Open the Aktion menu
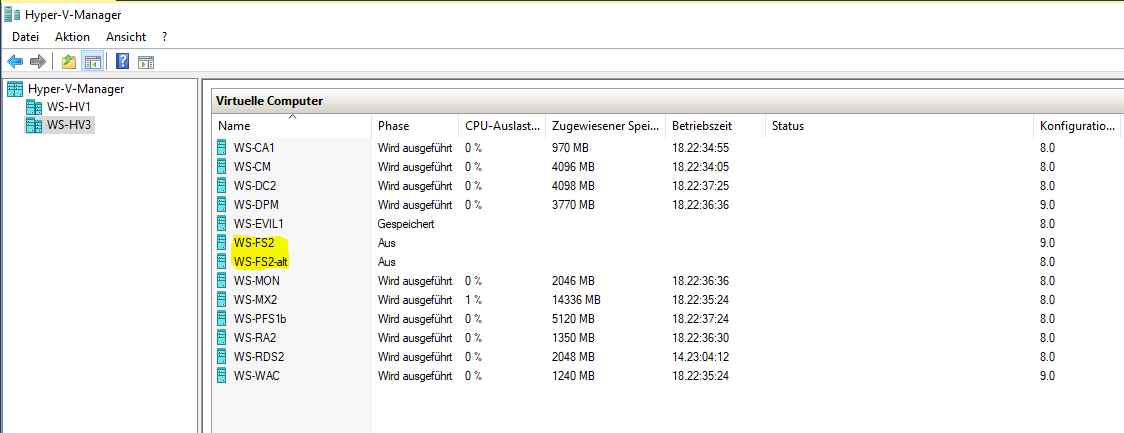This screenshot has width=1124, height=433. click(72, 37)
